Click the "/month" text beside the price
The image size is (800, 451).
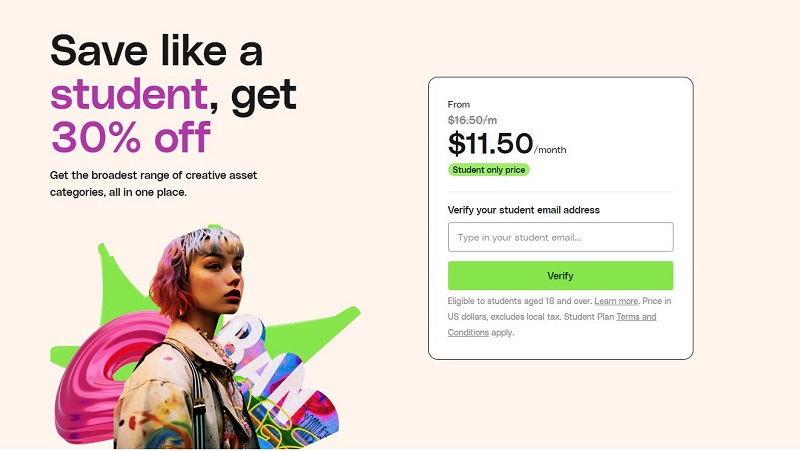tap(550, 150)
